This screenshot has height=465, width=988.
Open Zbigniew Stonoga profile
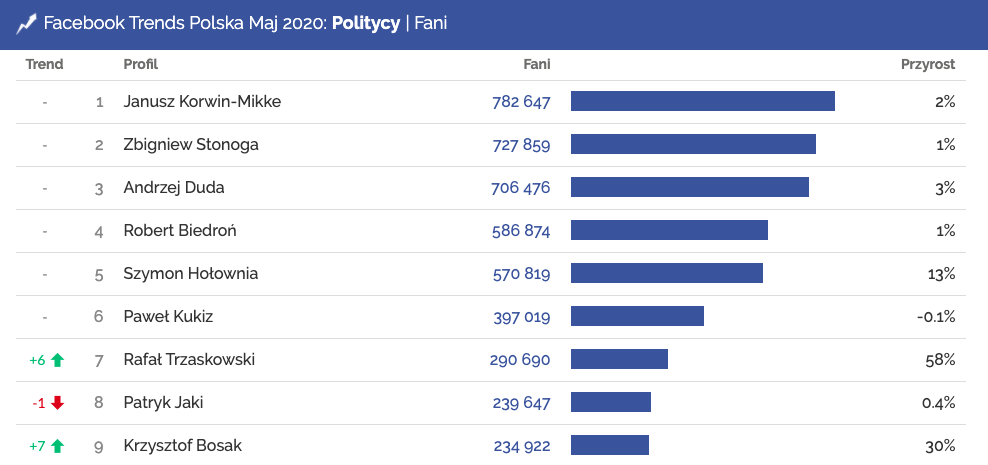191,145
